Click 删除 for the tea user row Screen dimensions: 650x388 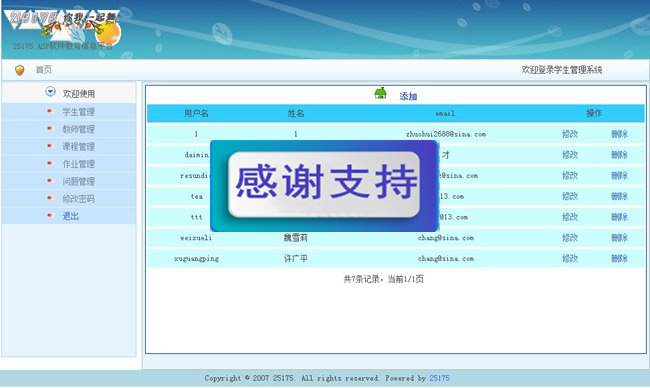pyautogui.click(x=619, y=196)
